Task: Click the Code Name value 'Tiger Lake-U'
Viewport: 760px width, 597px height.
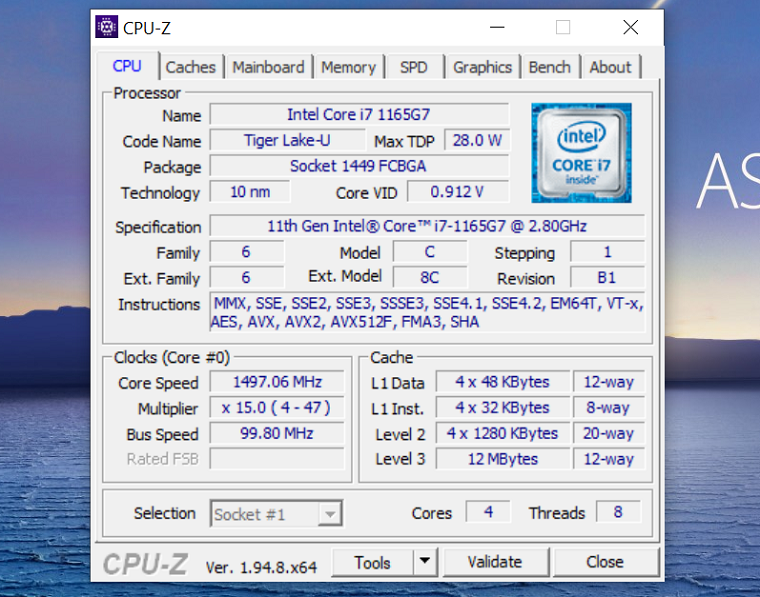Action: (x=287, y=140)
